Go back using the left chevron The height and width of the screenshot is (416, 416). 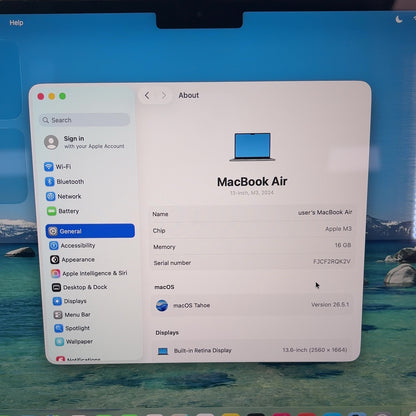[x=147, y=96]
